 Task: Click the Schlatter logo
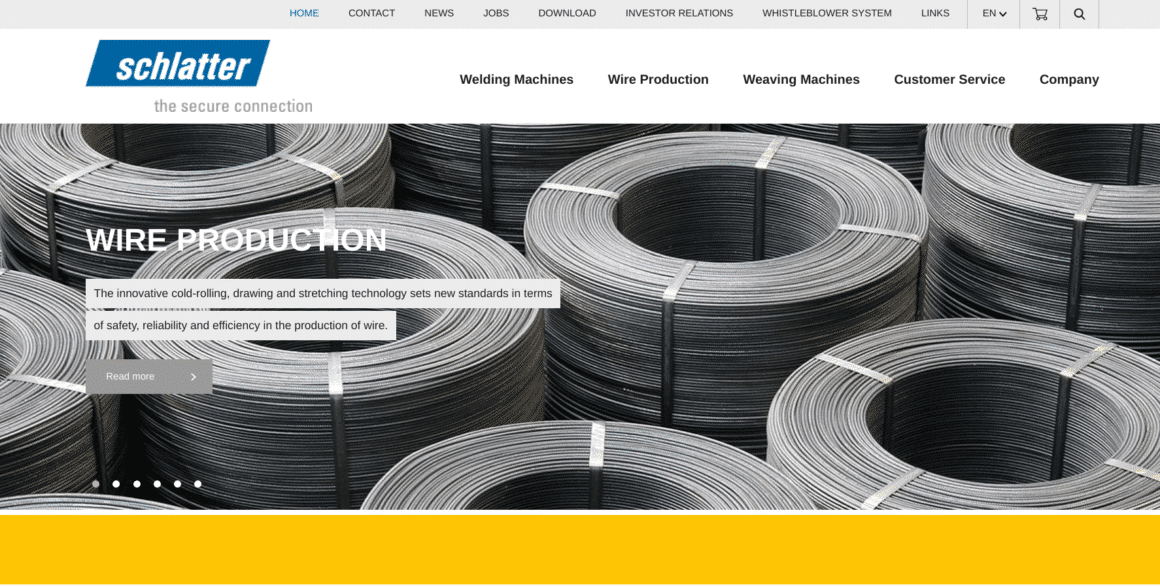coord(178,64)
